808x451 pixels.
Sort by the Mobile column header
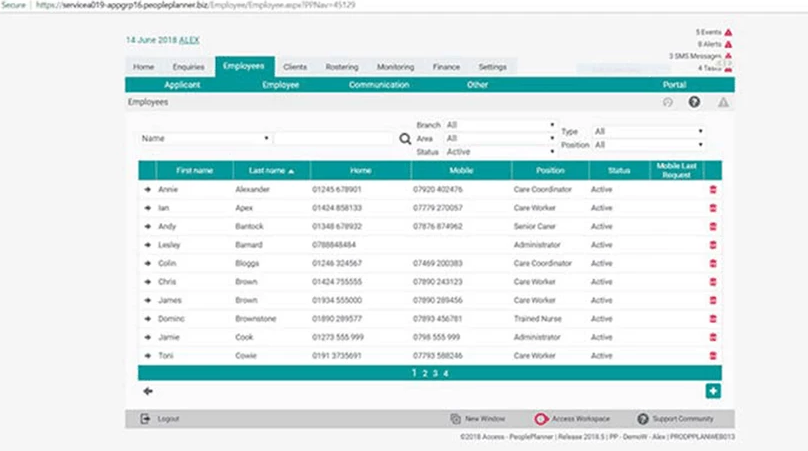click(461, 171)
